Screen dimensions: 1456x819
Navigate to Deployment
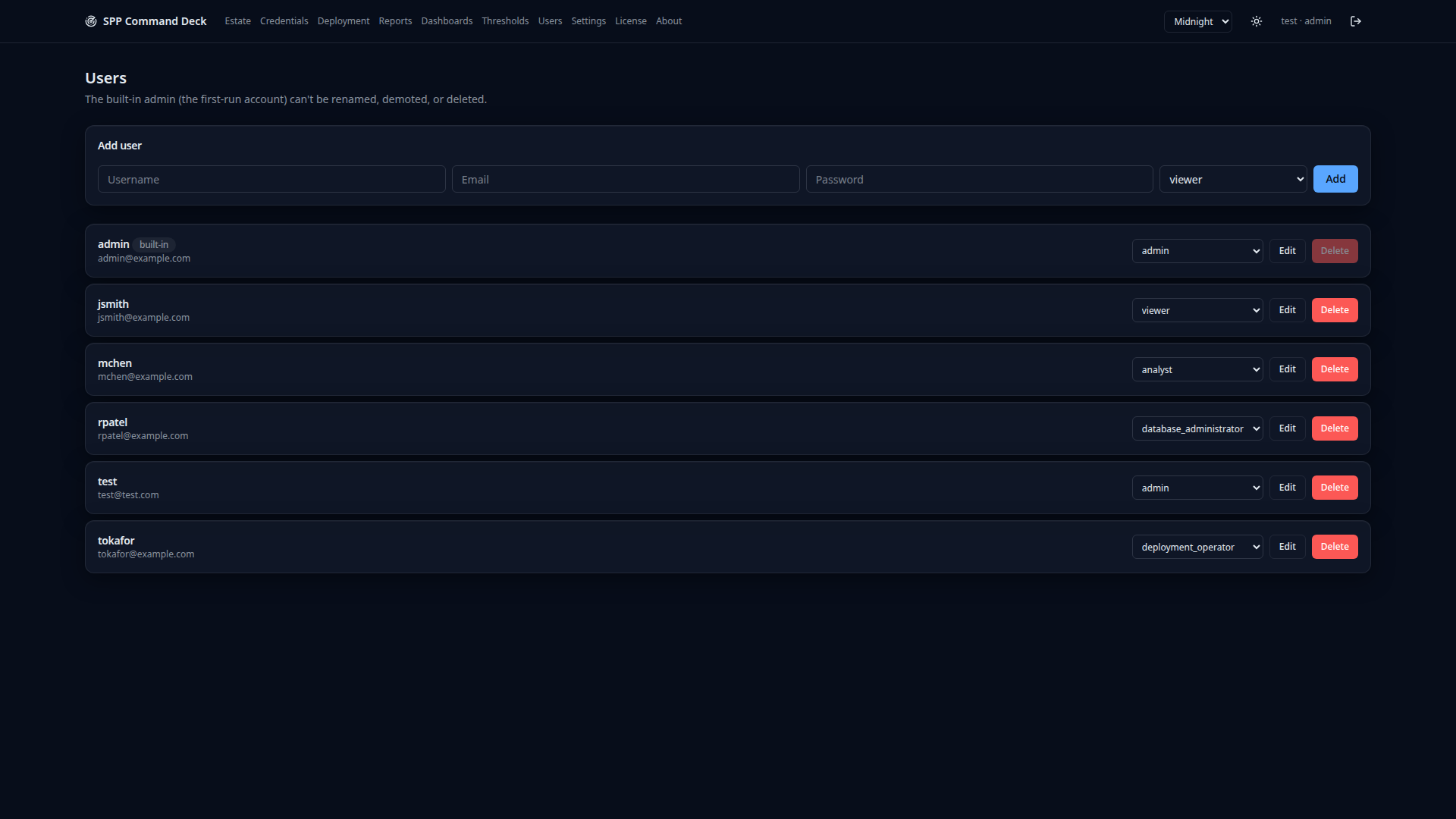coord(344,21)
